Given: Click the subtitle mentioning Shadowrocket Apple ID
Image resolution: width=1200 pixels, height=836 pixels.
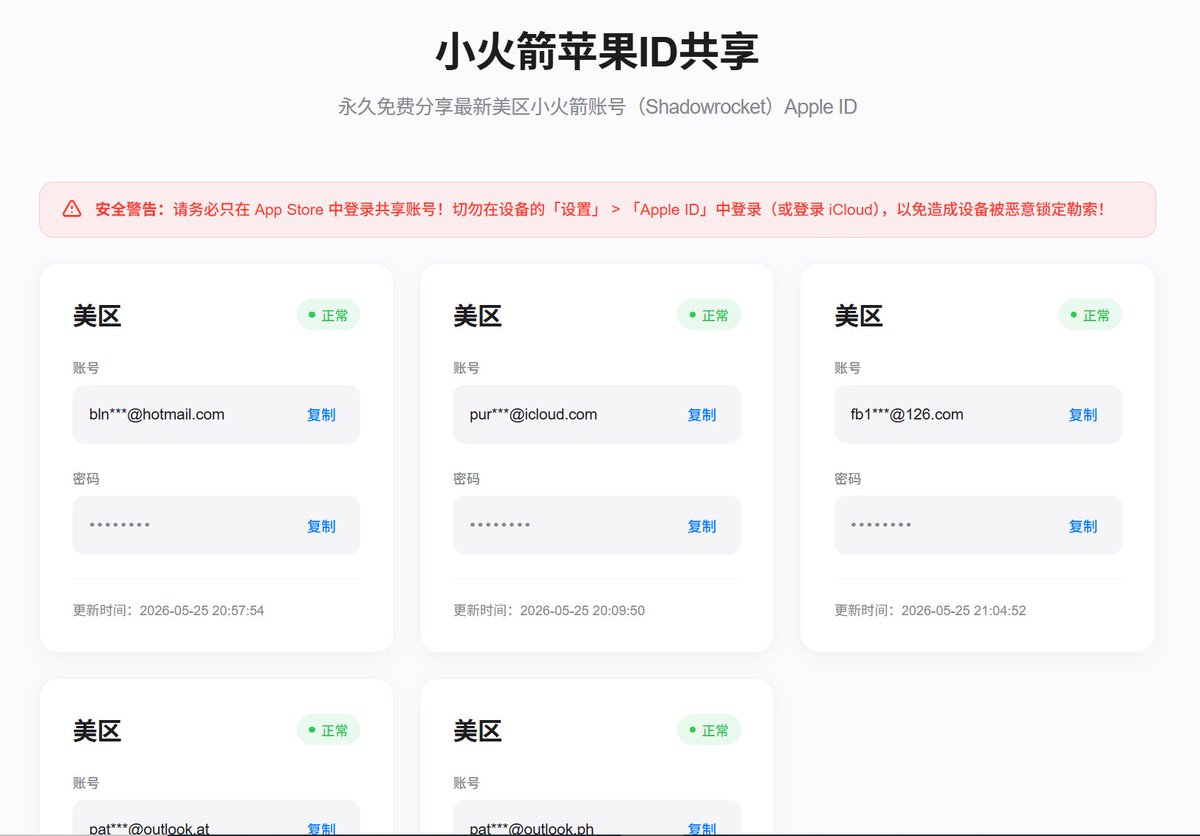Looking at the screenshot, I should tap(598, 107).
